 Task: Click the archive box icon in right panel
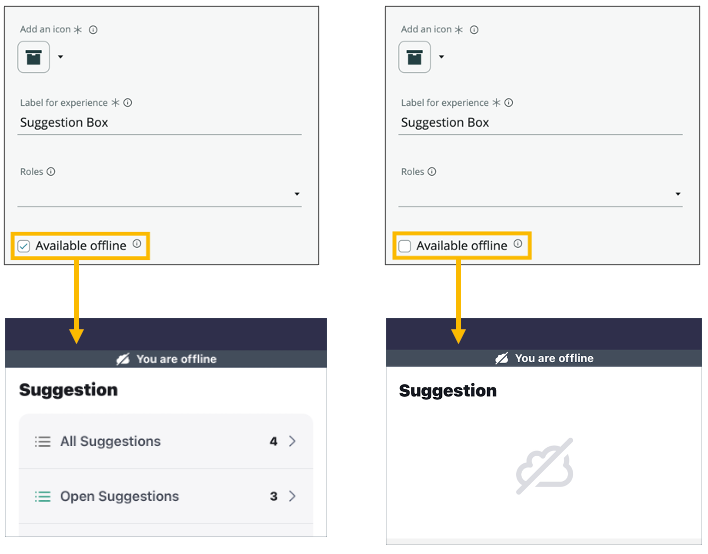pyautogui.click(x=415, y=57)
